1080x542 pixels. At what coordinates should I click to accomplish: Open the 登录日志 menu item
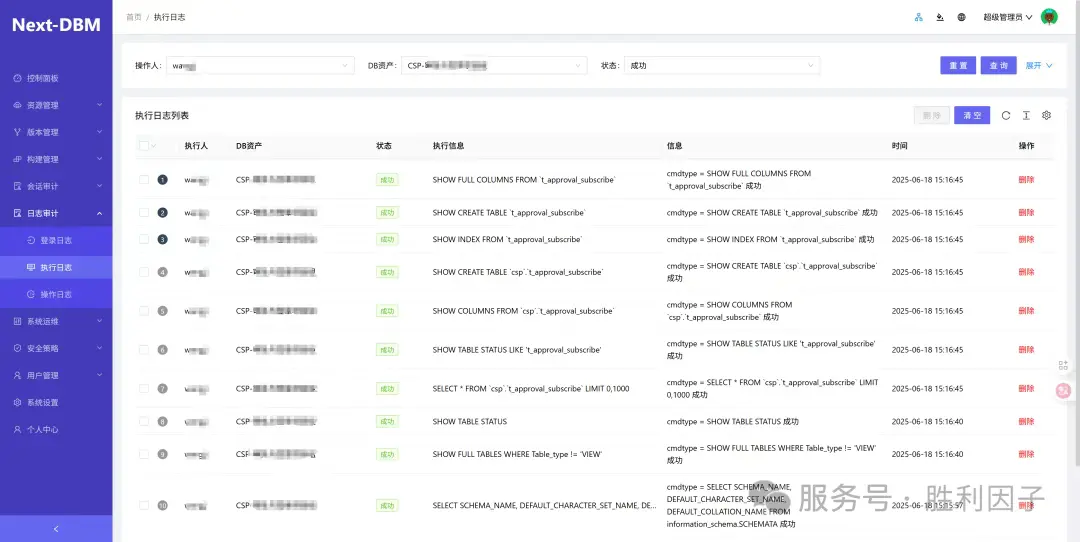(56, 240)
